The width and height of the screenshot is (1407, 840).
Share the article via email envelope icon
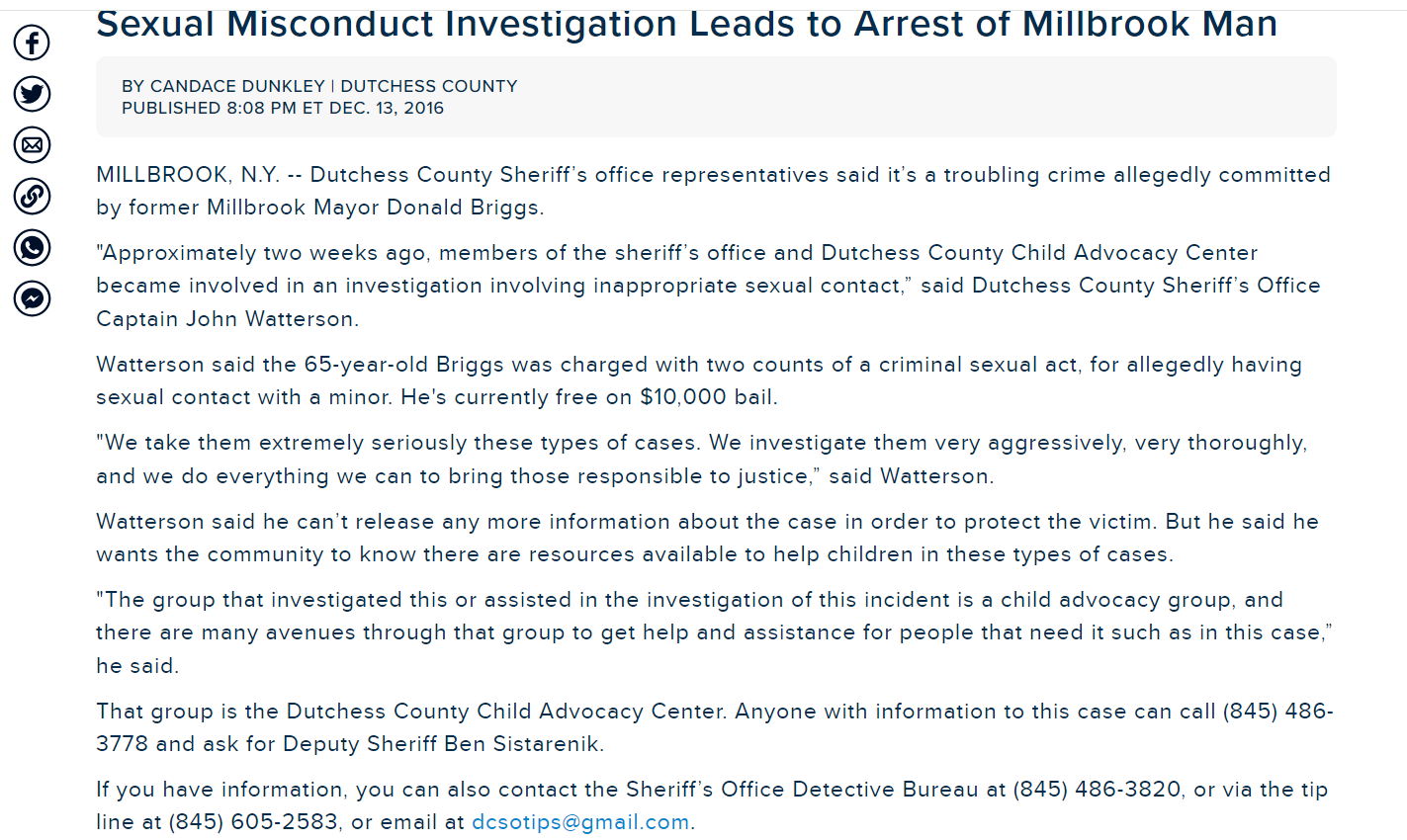[x=32, y=145]
